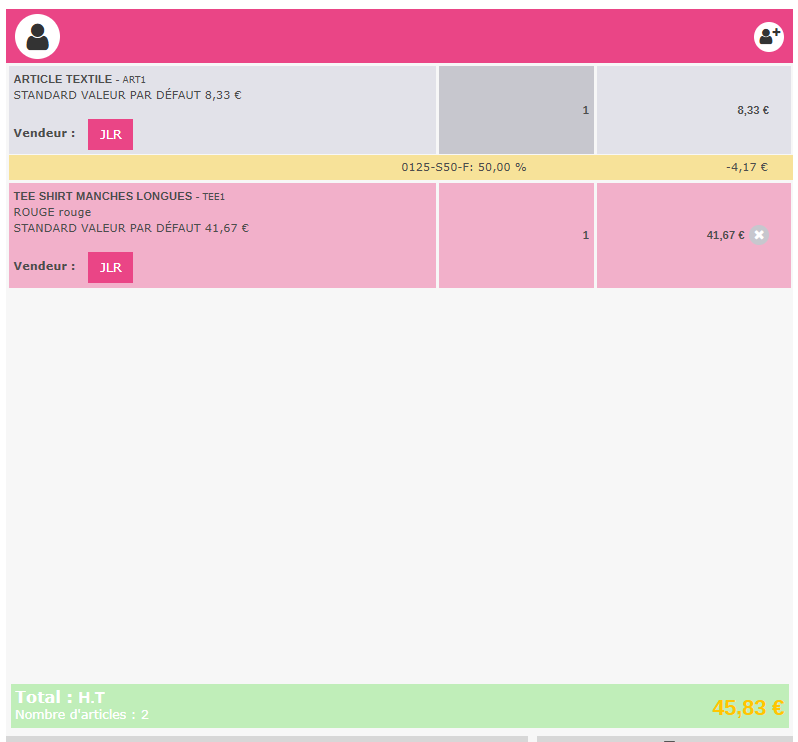798x742 pixels.
Task: Click the TEE1 article reference code
Action: [213, 197]
